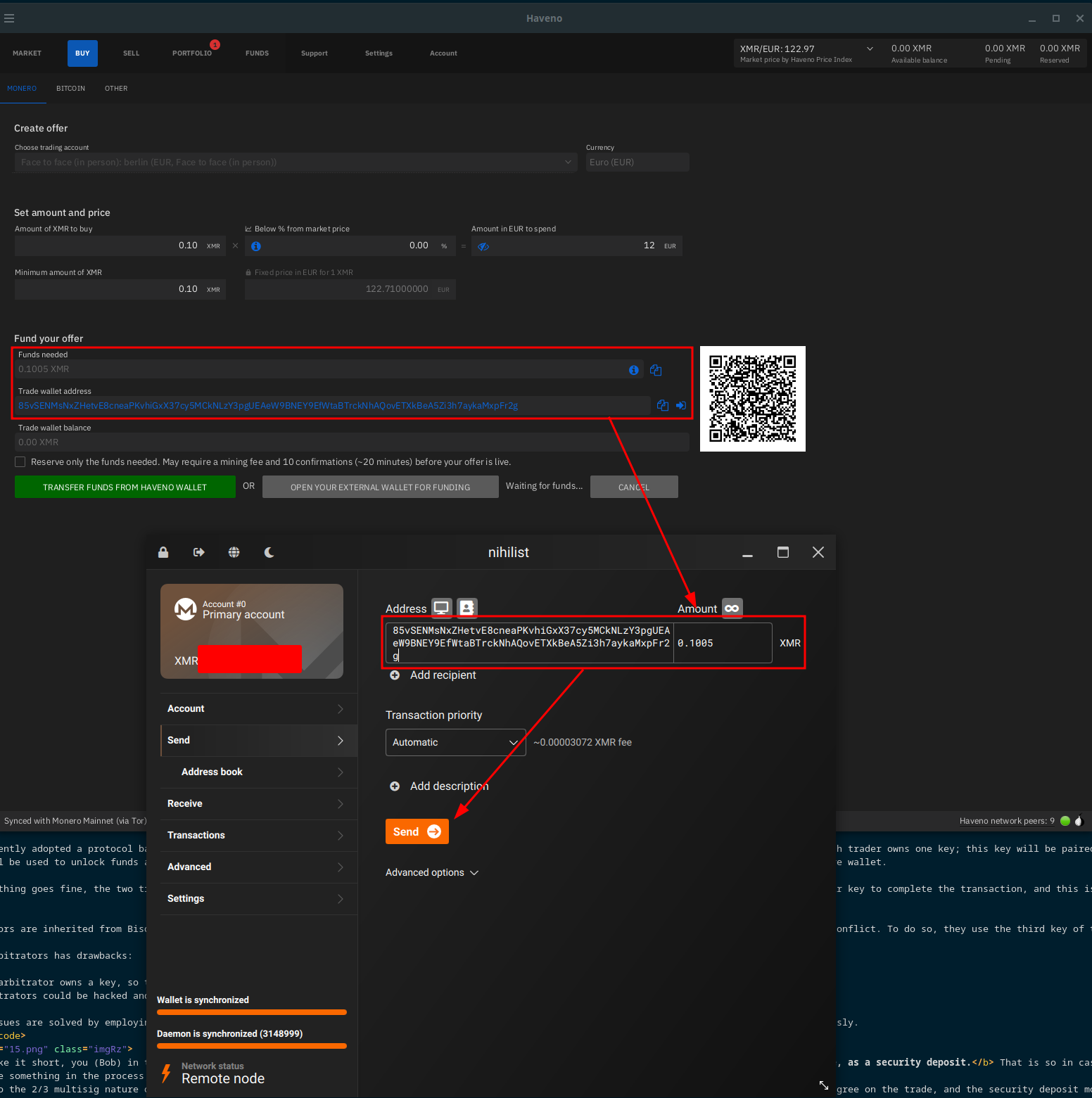Cancel the offer funding

634,487
